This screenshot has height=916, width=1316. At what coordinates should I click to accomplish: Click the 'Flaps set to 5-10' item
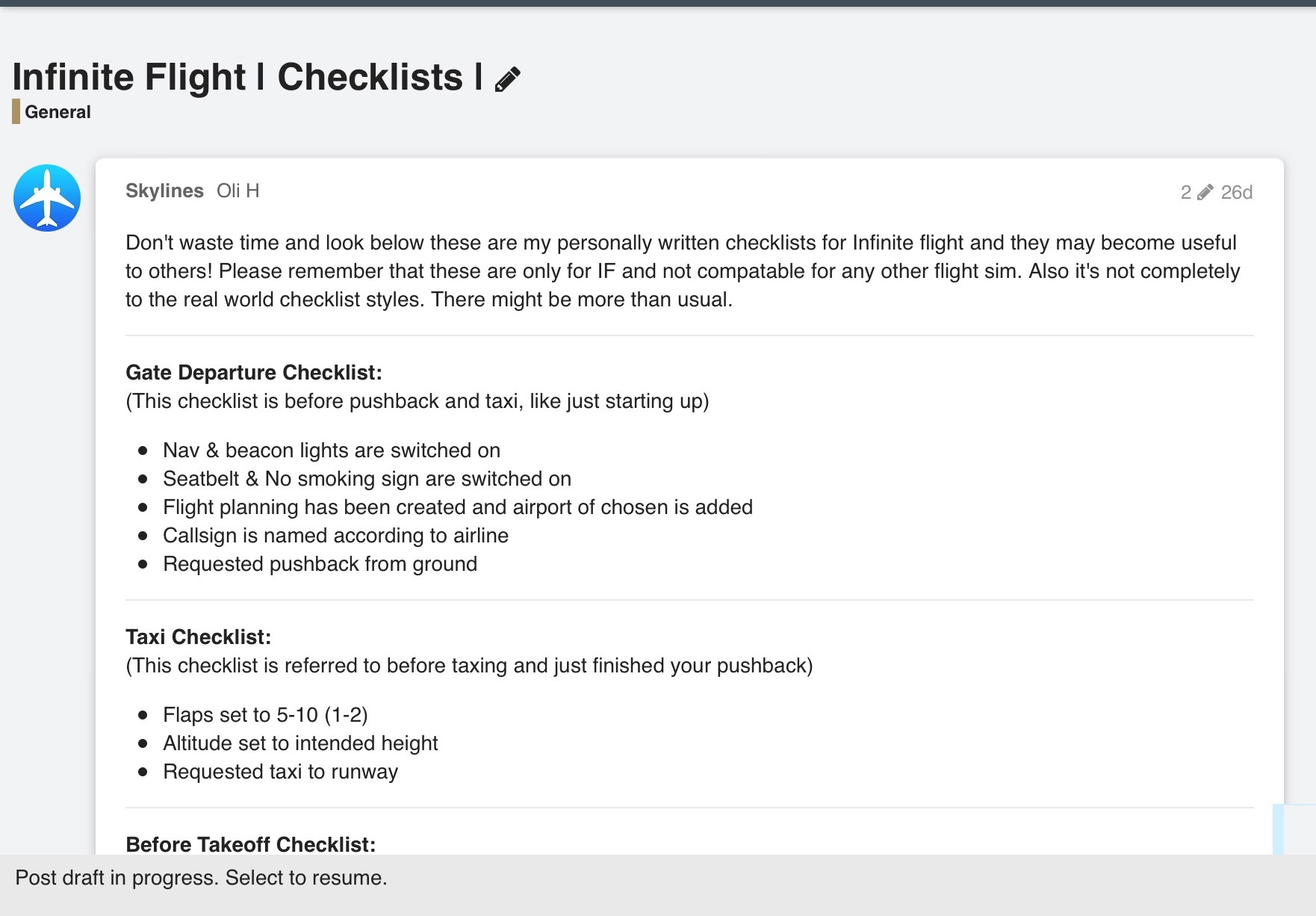point(265,715)
